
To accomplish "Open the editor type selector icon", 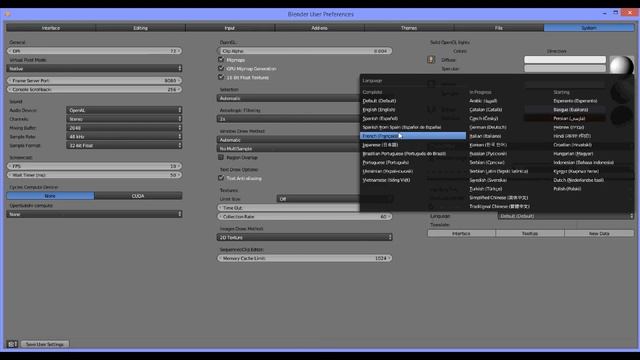I will click(x=12, y=344).
